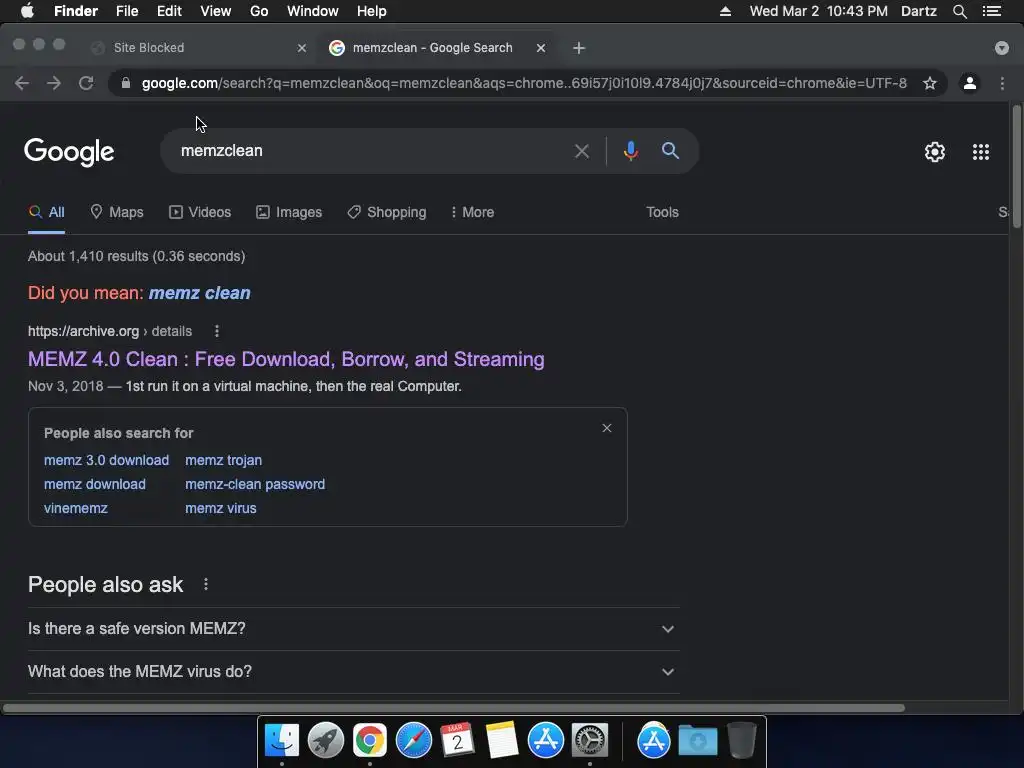1024x768 pixels.
Task: Switch to Shopping results
Action: pos(387,212)
